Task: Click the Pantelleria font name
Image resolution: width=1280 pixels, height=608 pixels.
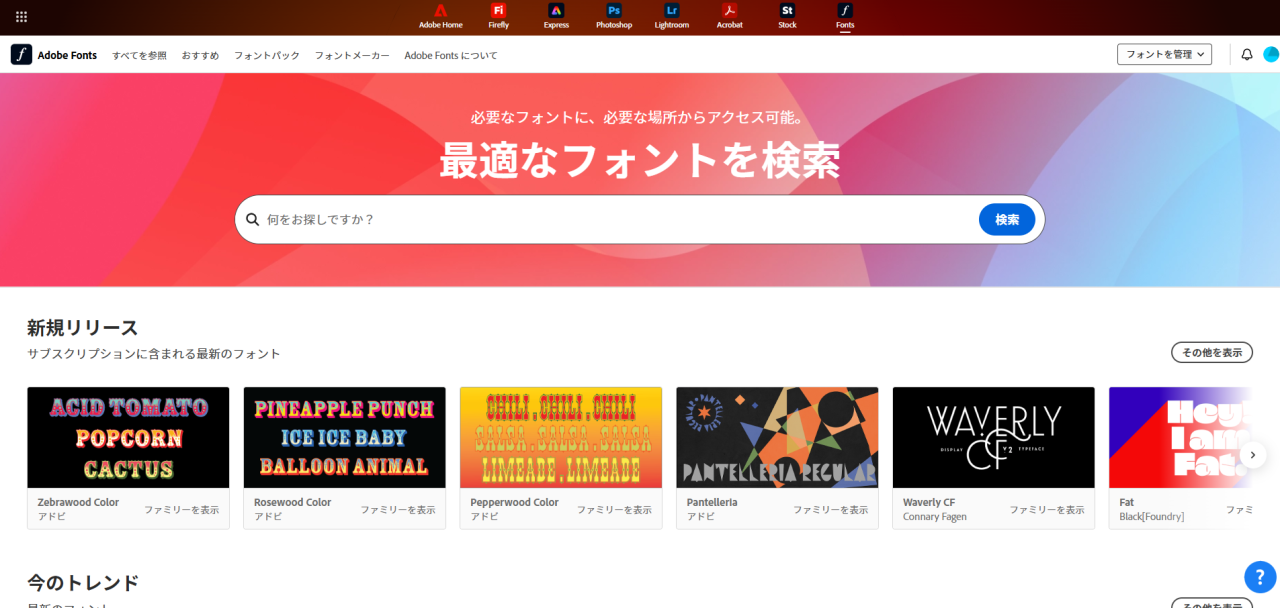Action: click(x=712, y=502)
